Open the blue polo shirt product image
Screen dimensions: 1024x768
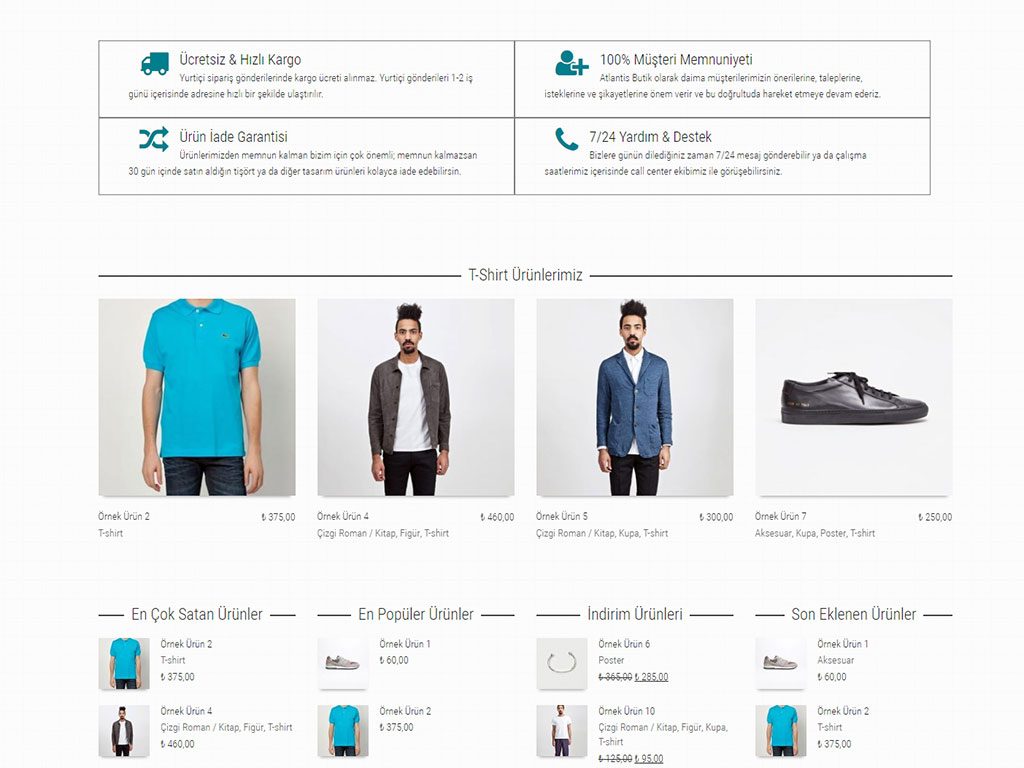pyautogui.click(x=197, y=397)
